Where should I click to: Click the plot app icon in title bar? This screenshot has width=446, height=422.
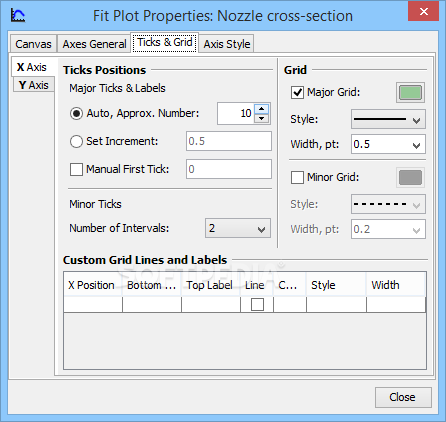click(18, 15)
